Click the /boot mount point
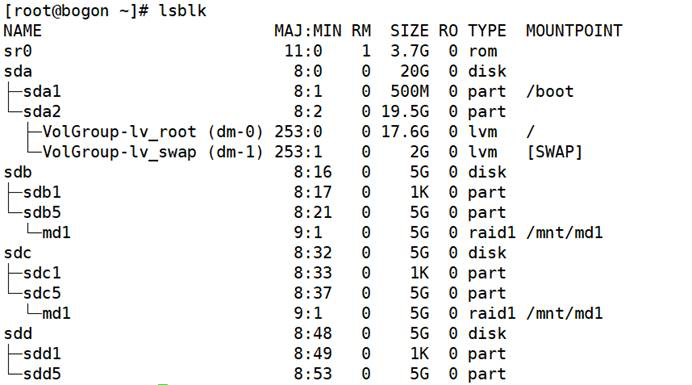 click(549, 91)
